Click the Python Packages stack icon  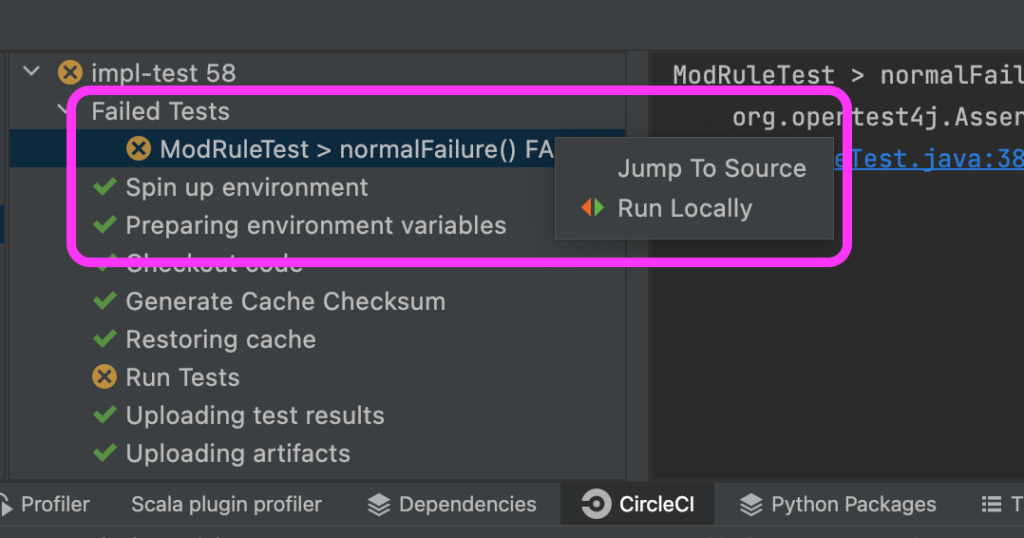point(751,505)
